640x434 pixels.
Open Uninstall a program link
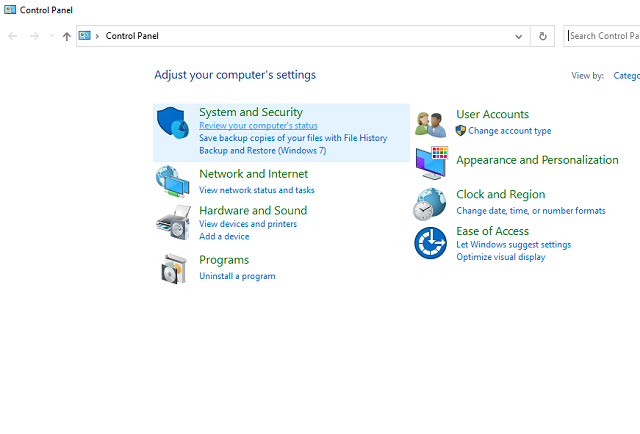tap(237, 276)
